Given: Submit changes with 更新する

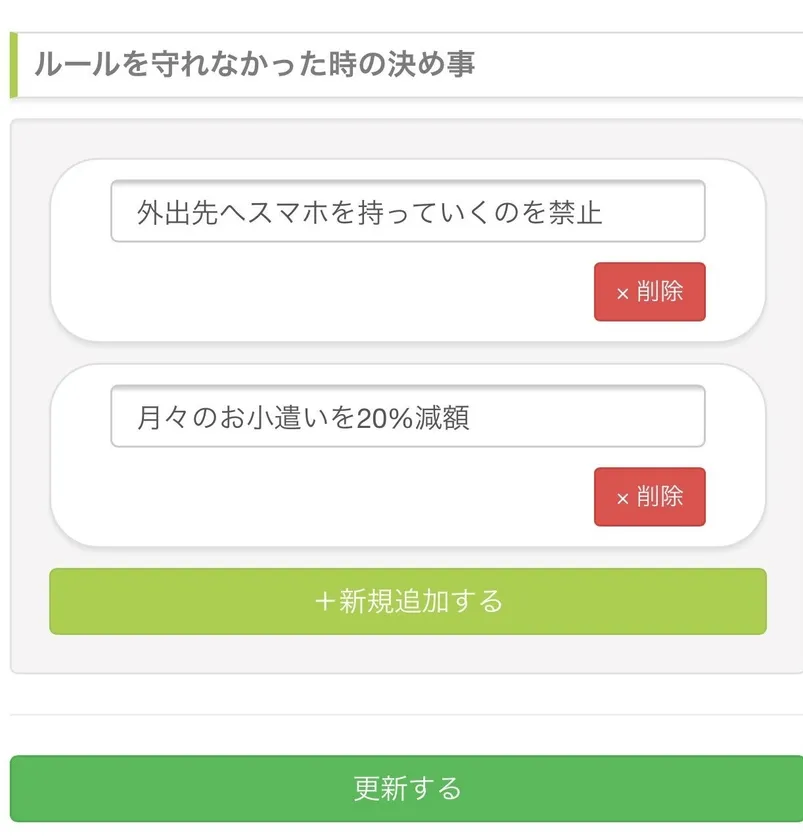Looking at the screenshot, I should (x=407, y=788).
